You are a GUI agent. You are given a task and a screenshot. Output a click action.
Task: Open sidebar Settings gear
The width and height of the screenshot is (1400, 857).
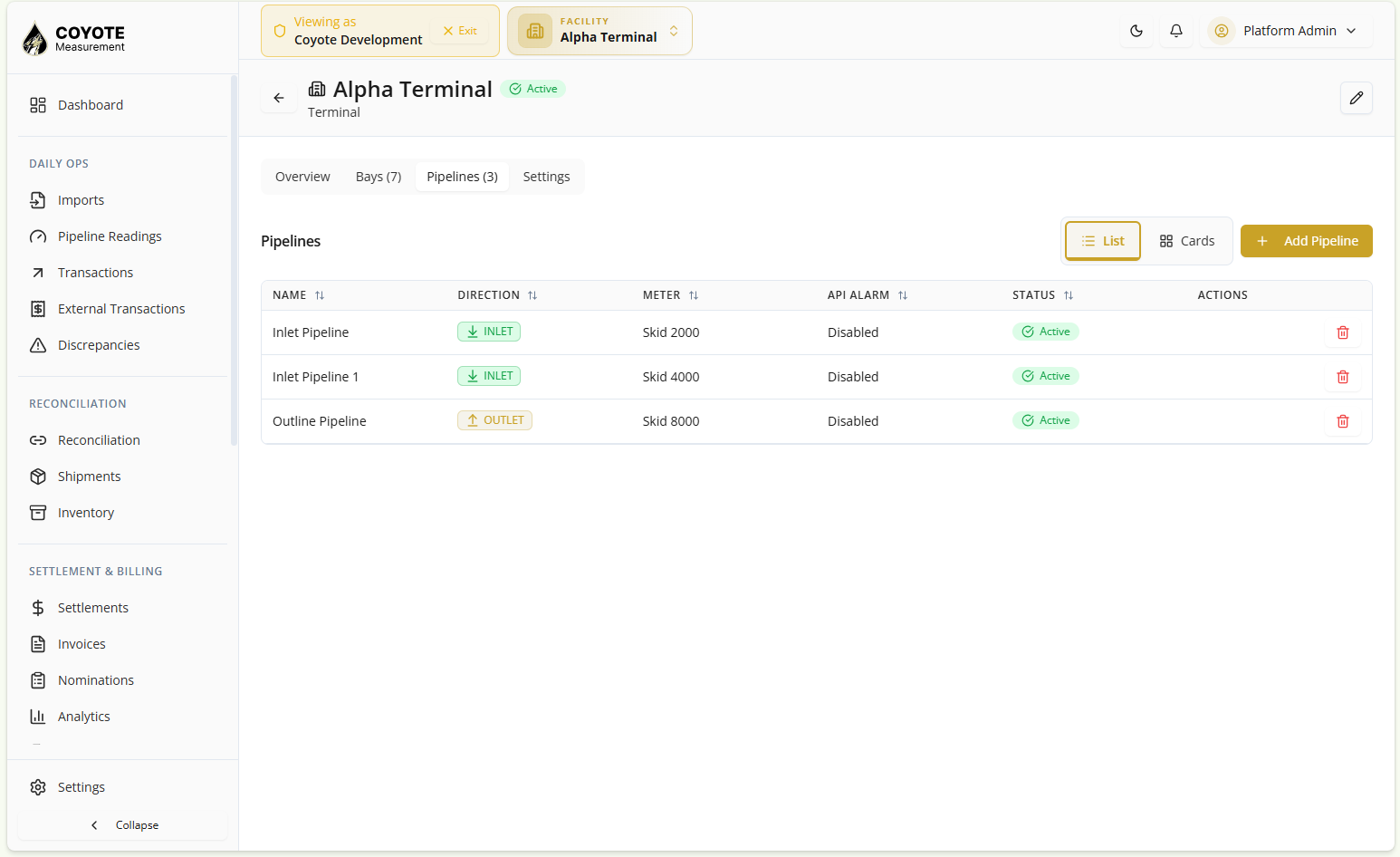122,787
